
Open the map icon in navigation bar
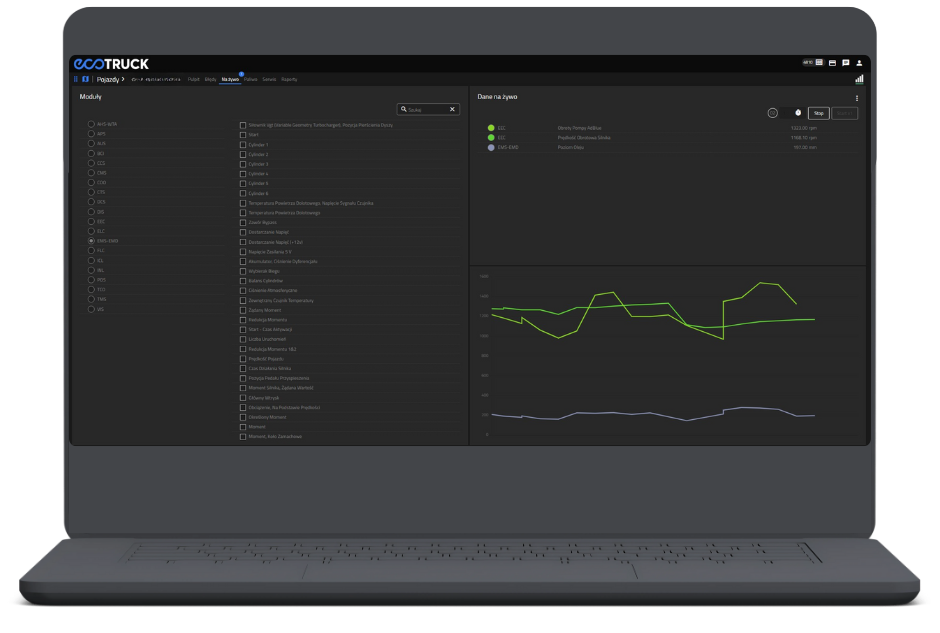coord(85,79)
